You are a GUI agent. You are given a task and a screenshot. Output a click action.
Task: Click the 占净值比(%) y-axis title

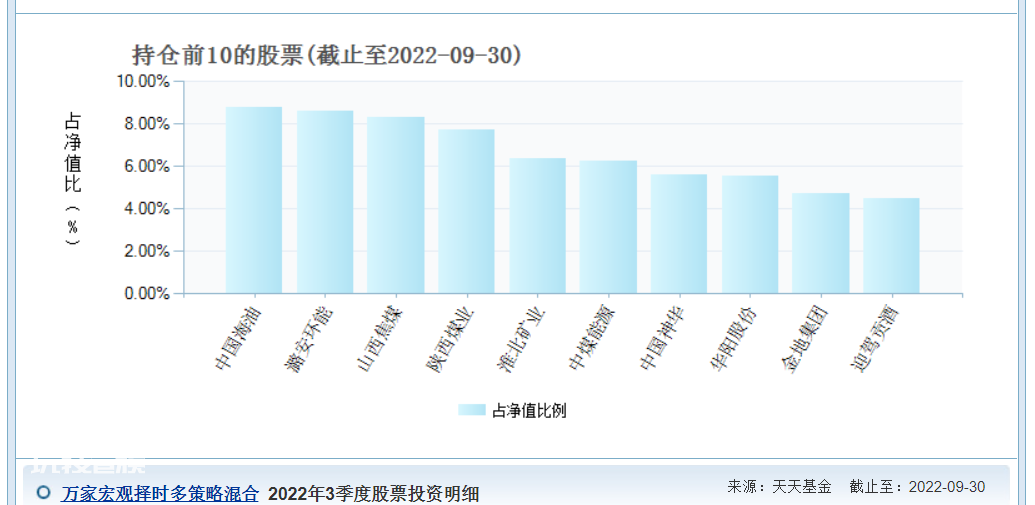click(73, 178)
